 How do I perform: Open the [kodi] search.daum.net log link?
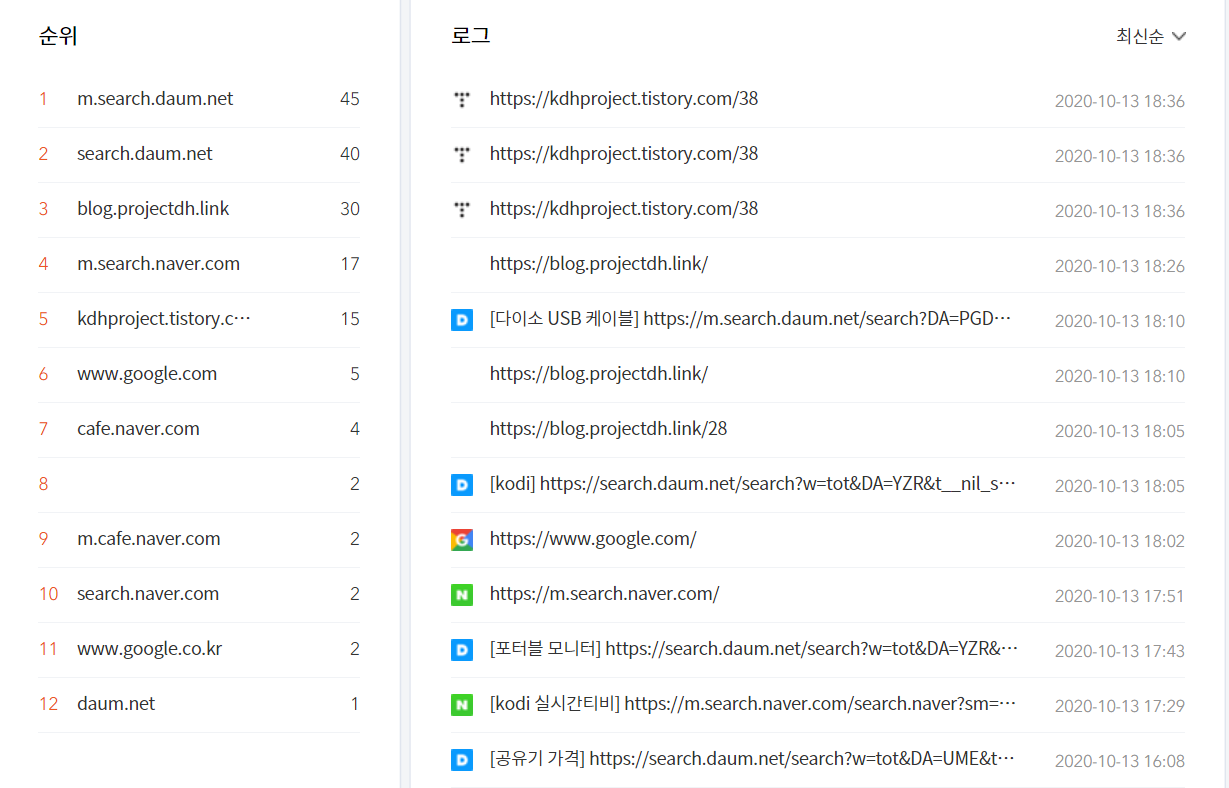point(753,484)
